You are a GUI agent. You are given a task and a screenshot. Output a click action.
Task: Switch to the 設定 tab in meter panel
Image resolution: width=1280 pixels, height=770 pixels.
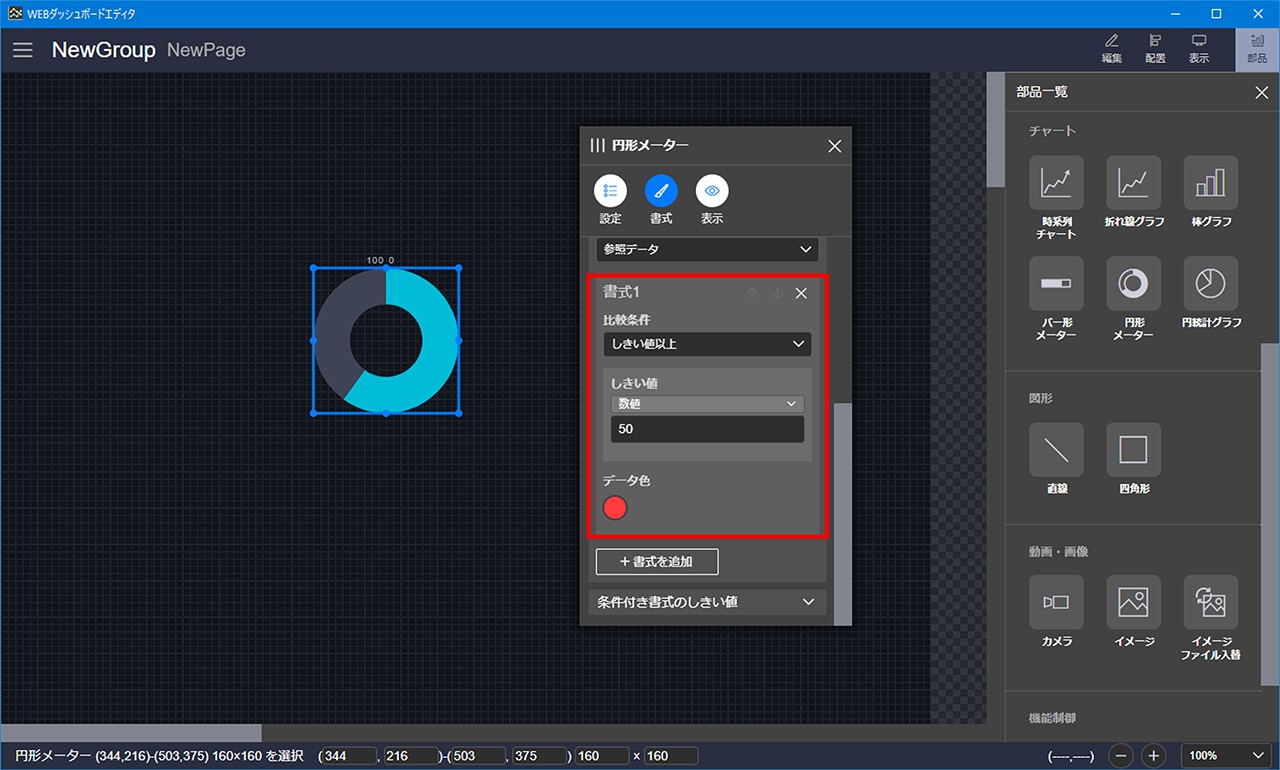pyautogui.click(x=610, y=191)
